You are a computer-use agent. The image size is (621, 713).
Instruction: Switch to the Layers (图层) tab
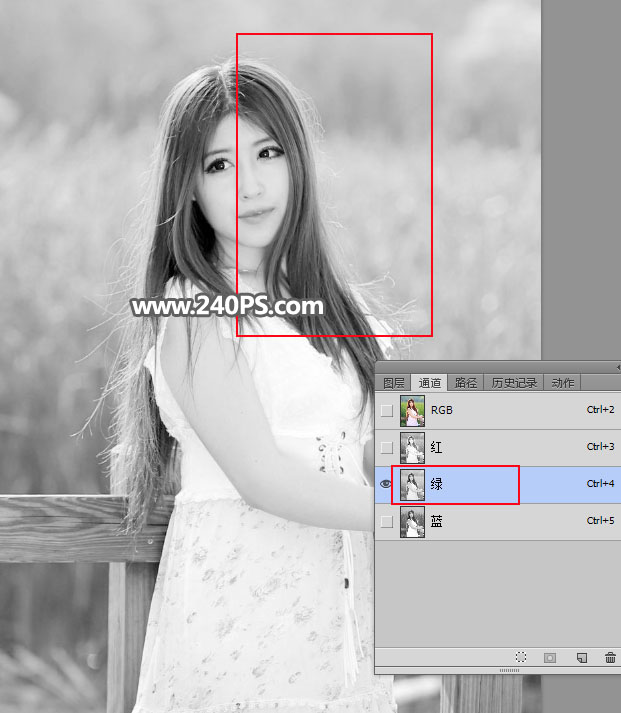[394, 383]
